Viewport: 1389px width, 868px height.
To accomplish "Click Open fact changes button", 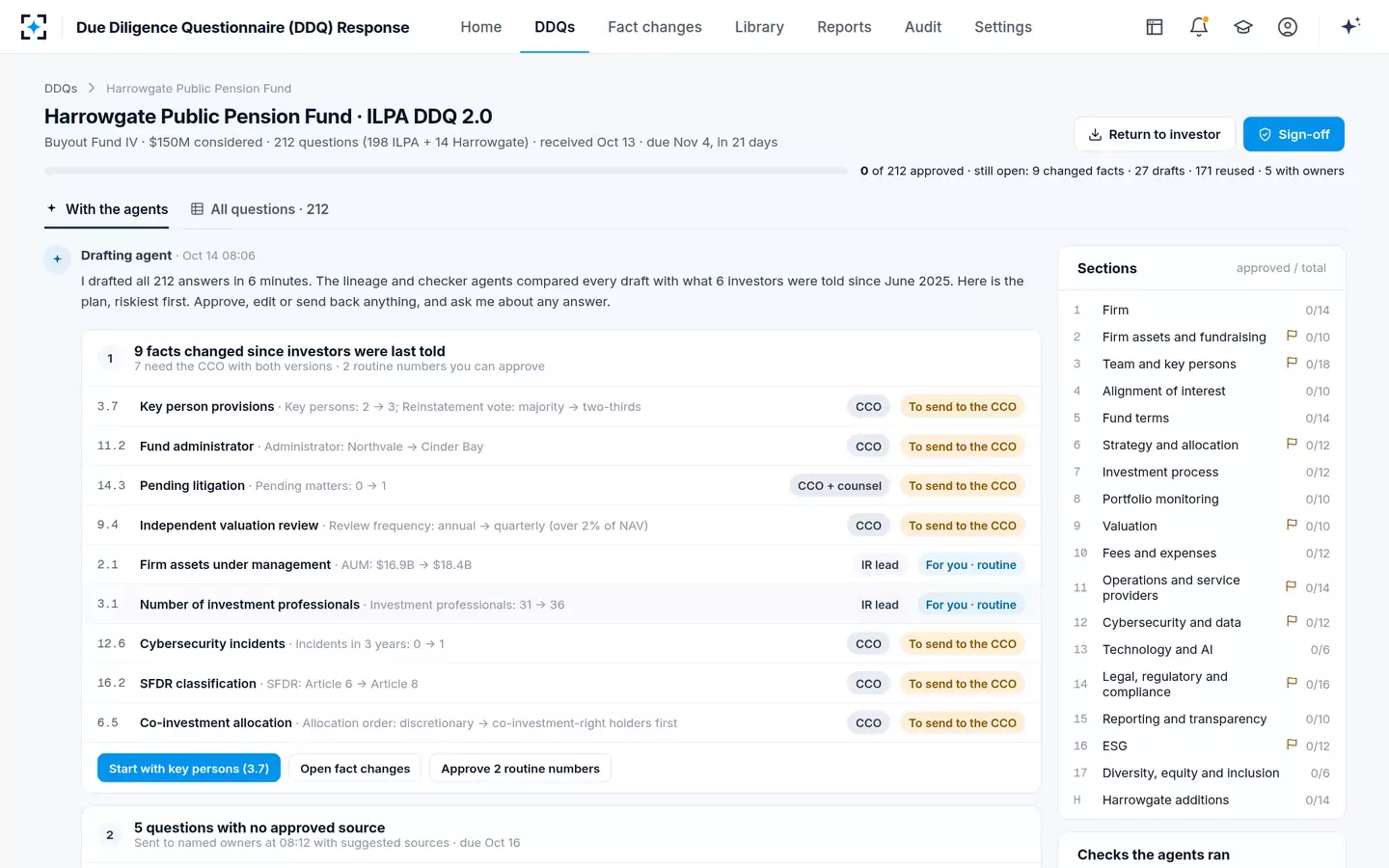I will coord(355,769).
